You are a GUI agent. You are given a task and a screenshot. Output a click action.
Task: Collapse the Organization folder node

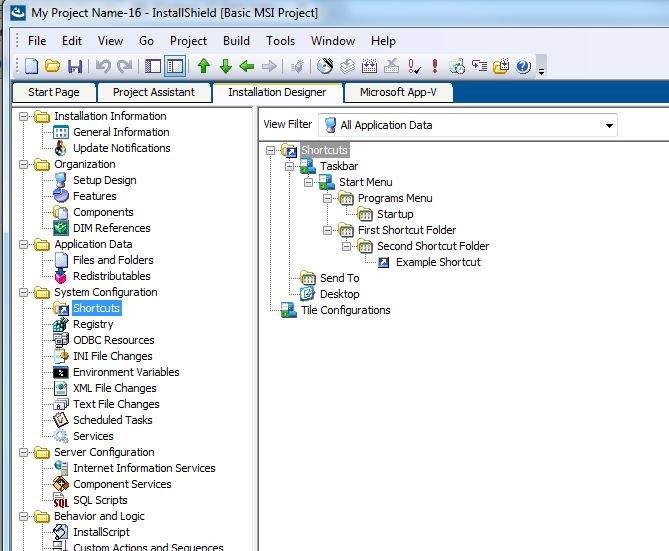click(24, 164)
